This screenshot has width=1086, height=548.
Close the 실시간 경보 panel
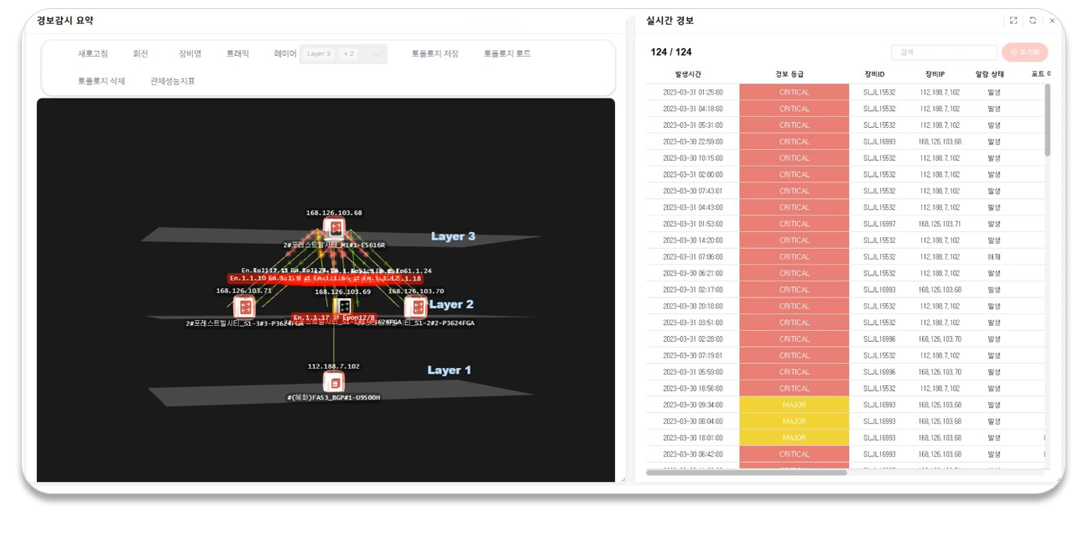1052,21
